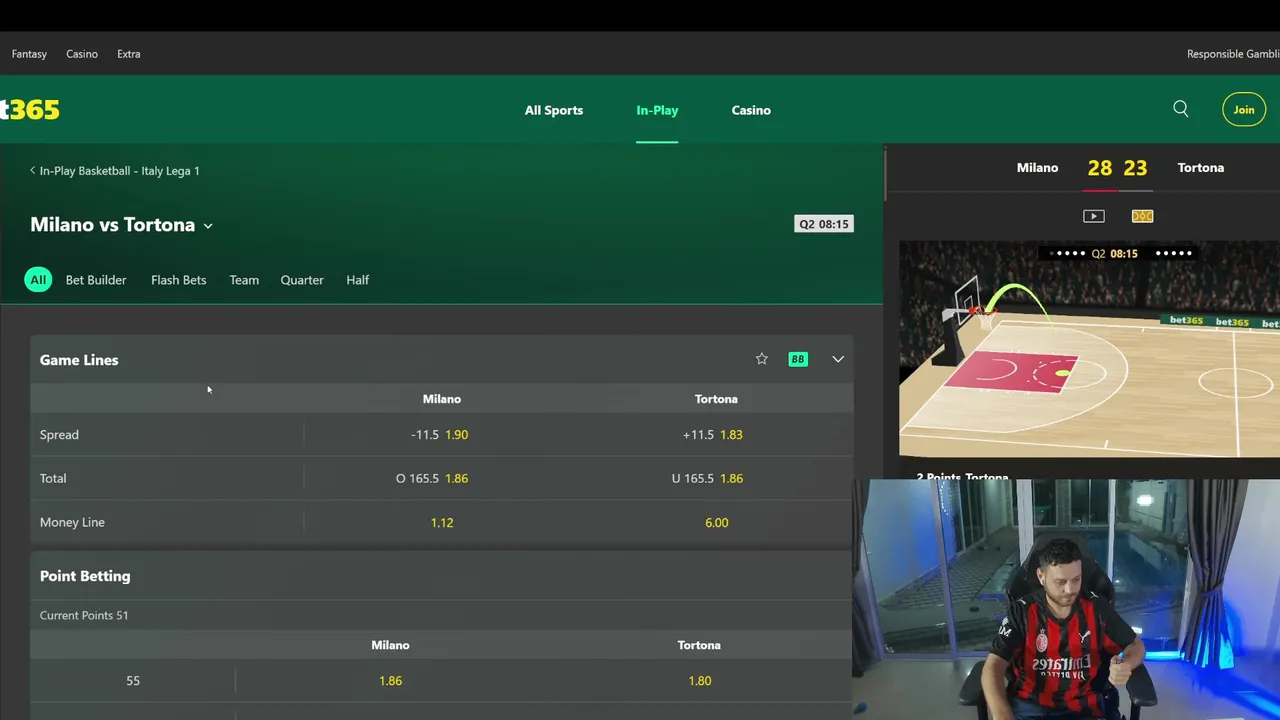The image size is (1280, 720).
Task: Pick Milano money line 1.12
Action: coord(441,522)
